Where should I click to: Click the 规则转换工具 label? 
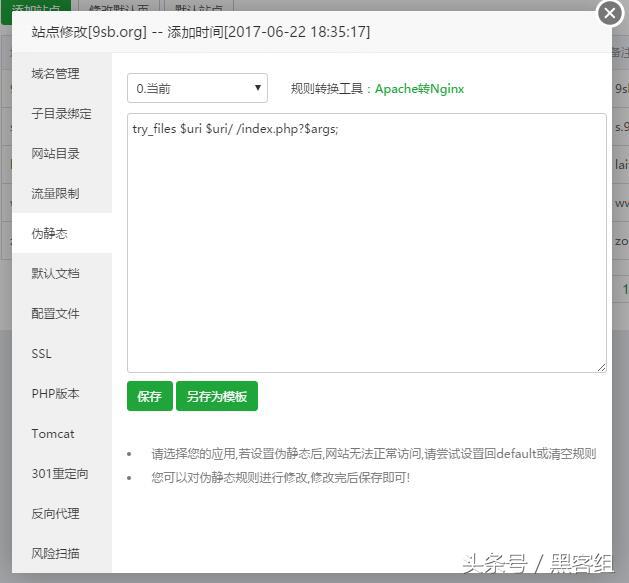point(327,89)
